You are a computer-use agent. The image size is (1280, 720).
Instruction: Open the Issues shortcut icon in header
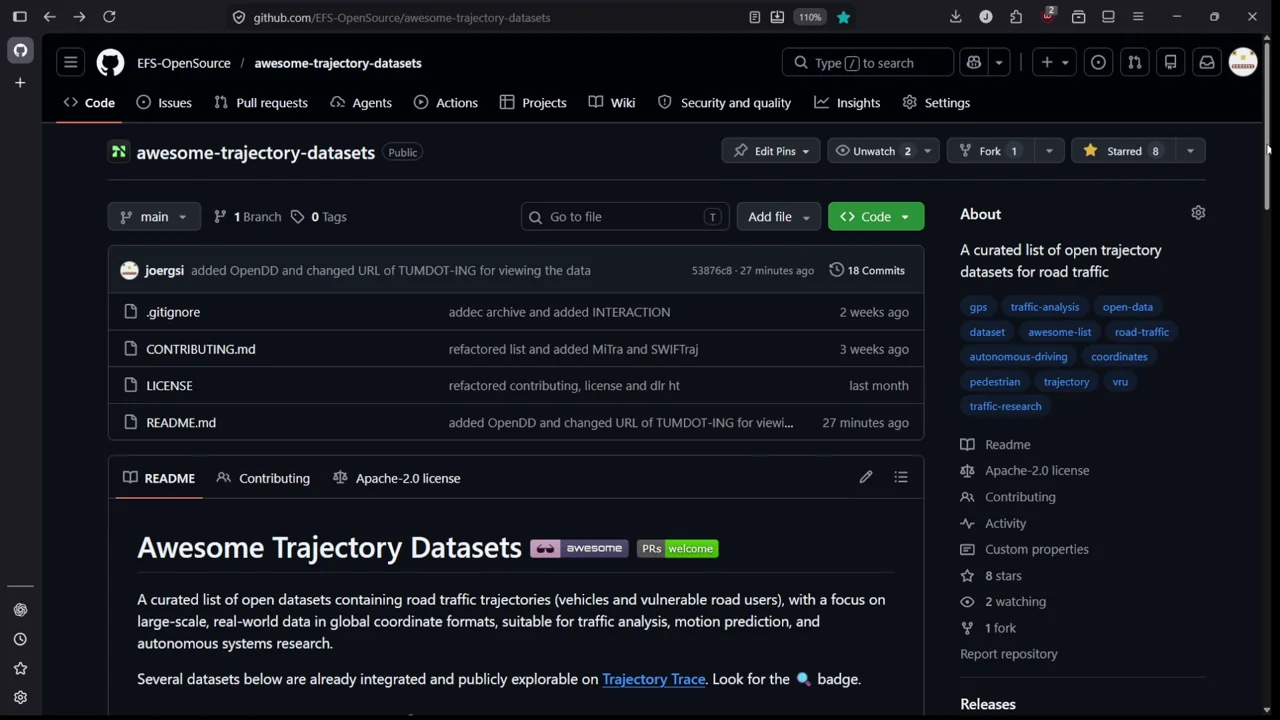coord(1098,63)
